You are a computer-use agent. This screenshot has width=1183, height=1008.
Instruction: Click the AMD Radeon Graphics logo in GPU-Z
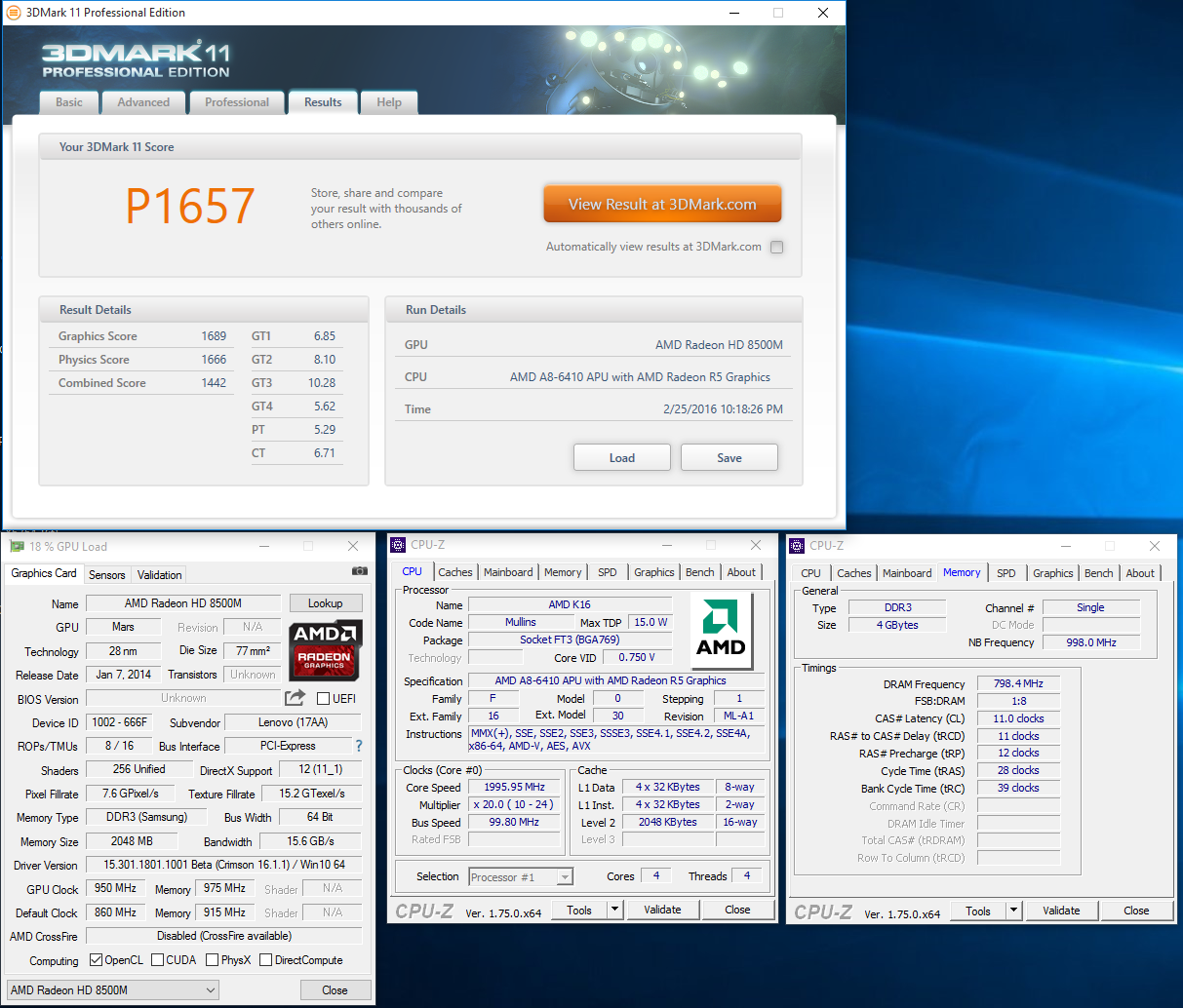326,650
